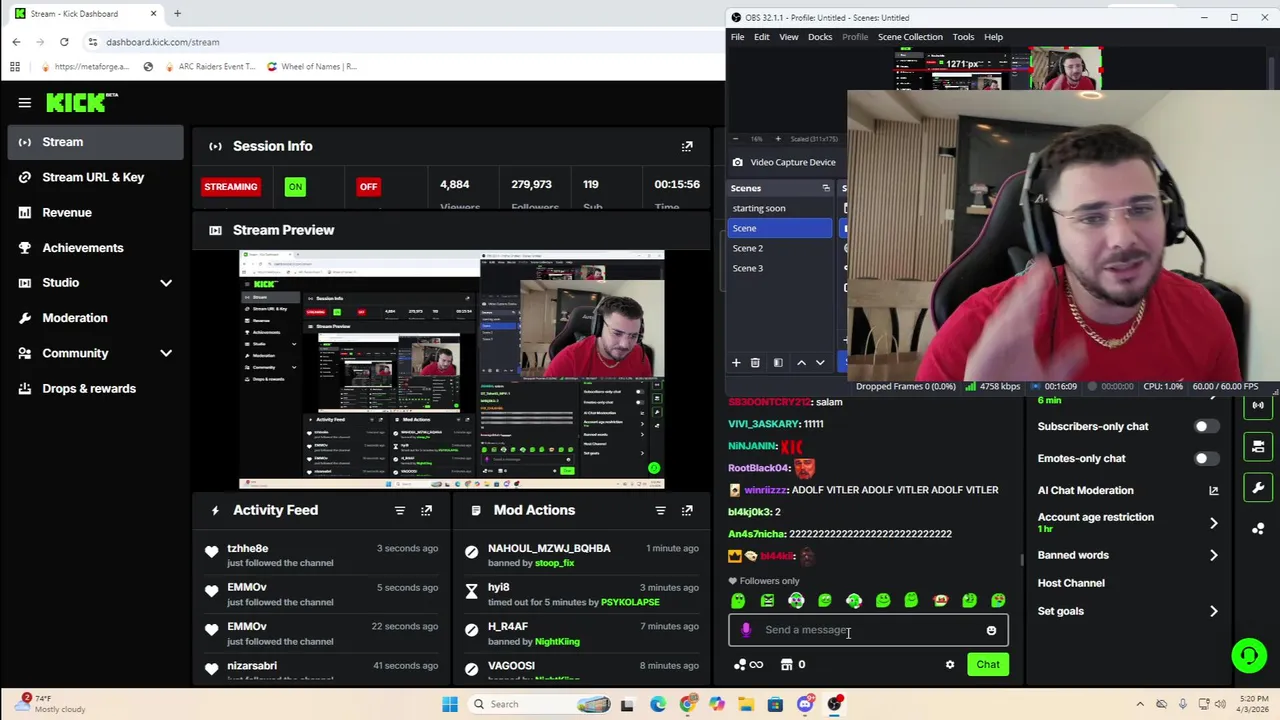Insert the first green slime emote
Image resolution: width=1280 pixels, height=720 pixels.
(738, 600)
